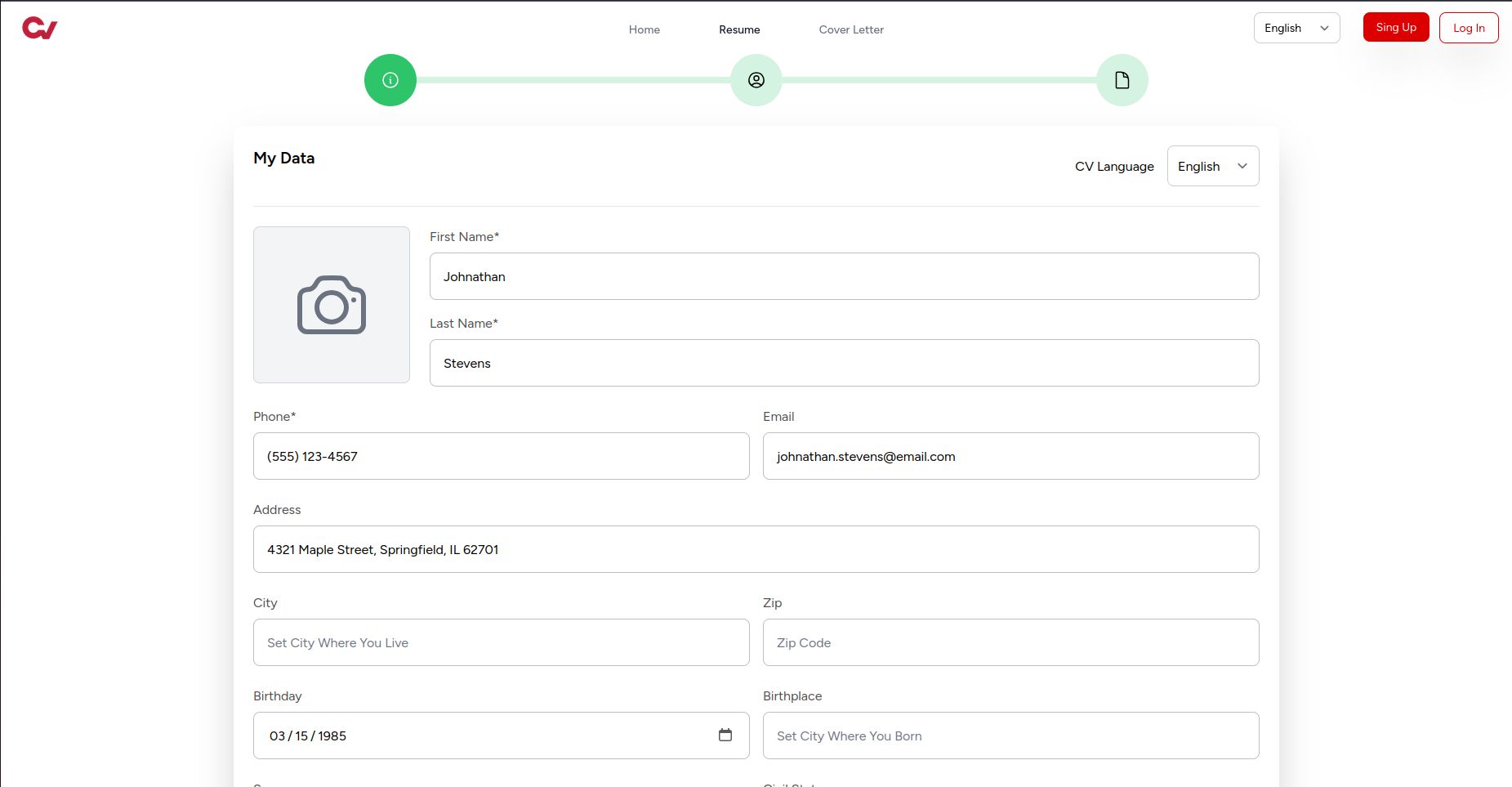This screenshot has width=1512, height=787.
Task: Open the Home menu item
Action: point(644,29)
